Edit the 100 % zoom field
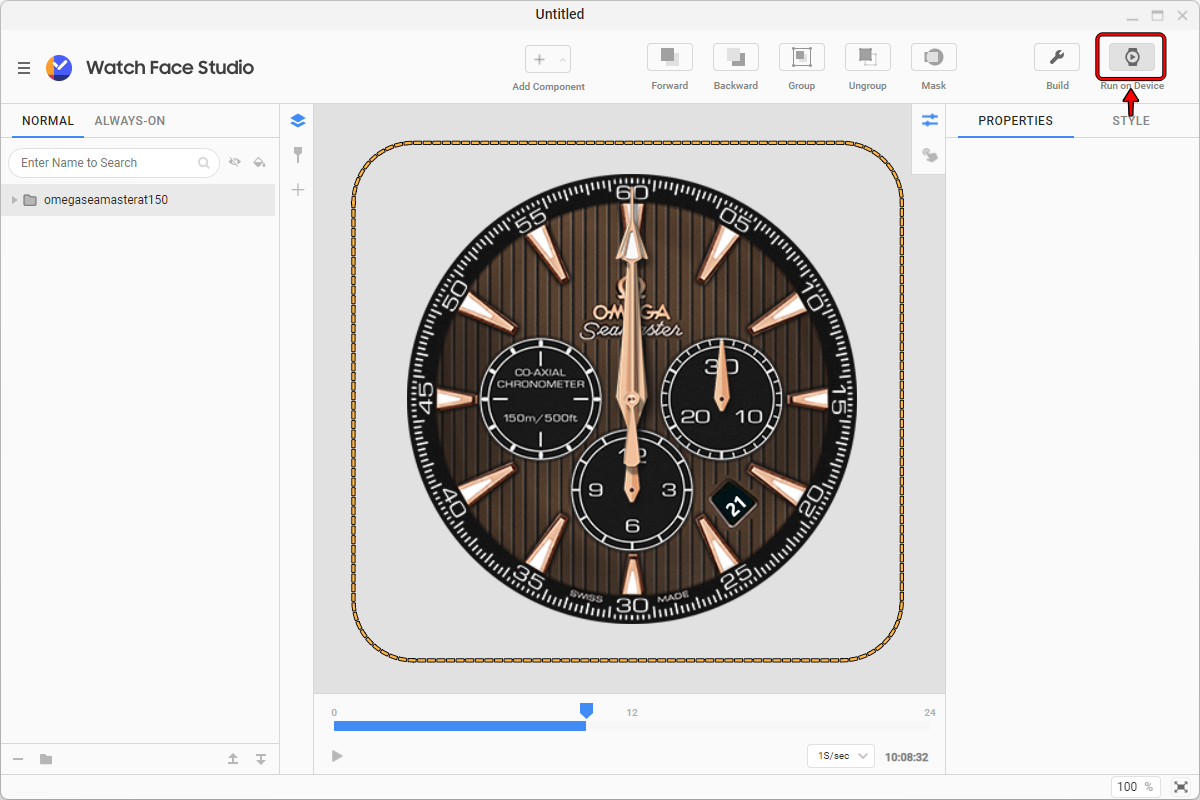Screen dimensions: 1200x800 tap(1135, 787)
